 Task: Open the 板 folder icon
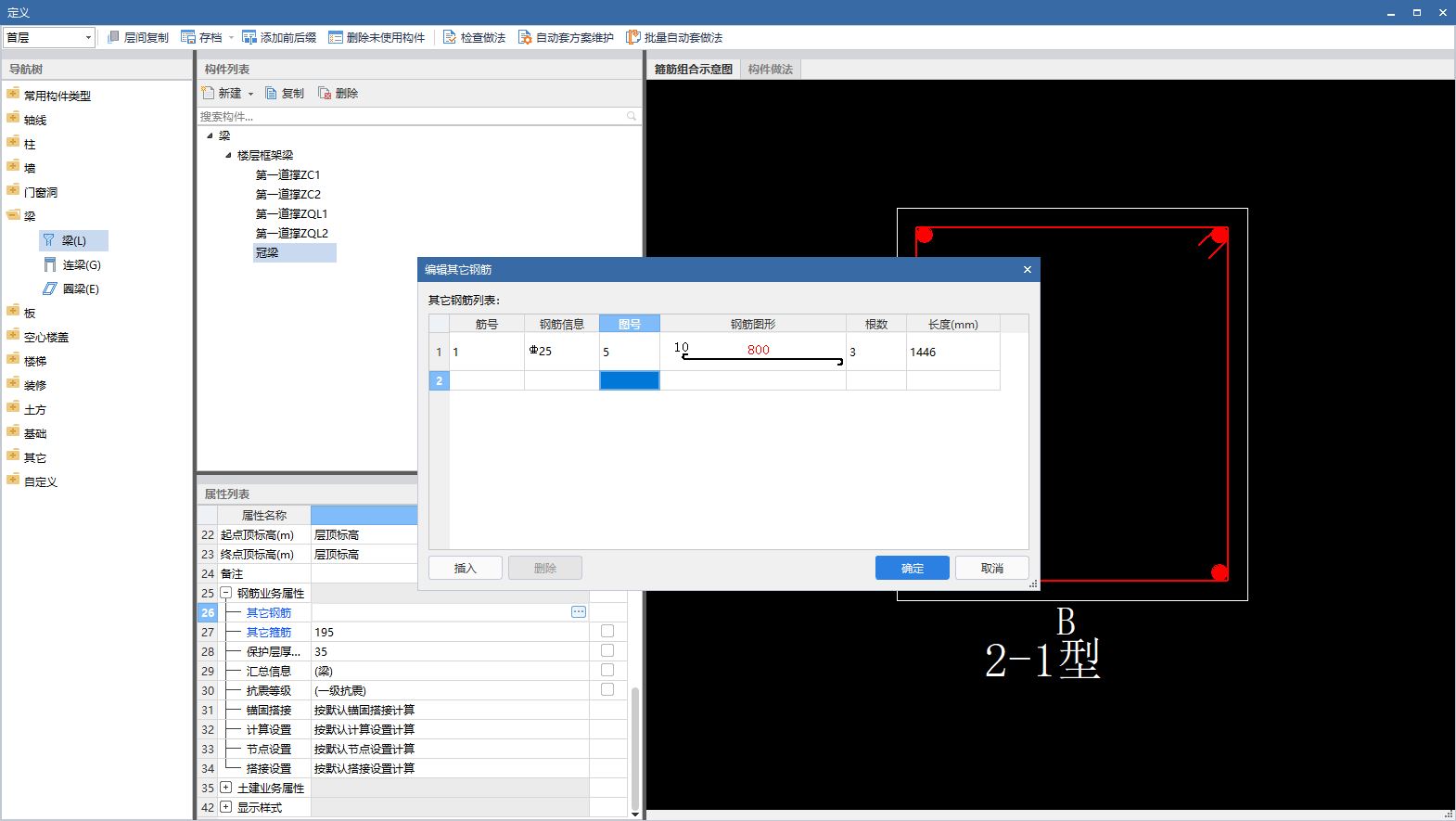tap(13, 311)
